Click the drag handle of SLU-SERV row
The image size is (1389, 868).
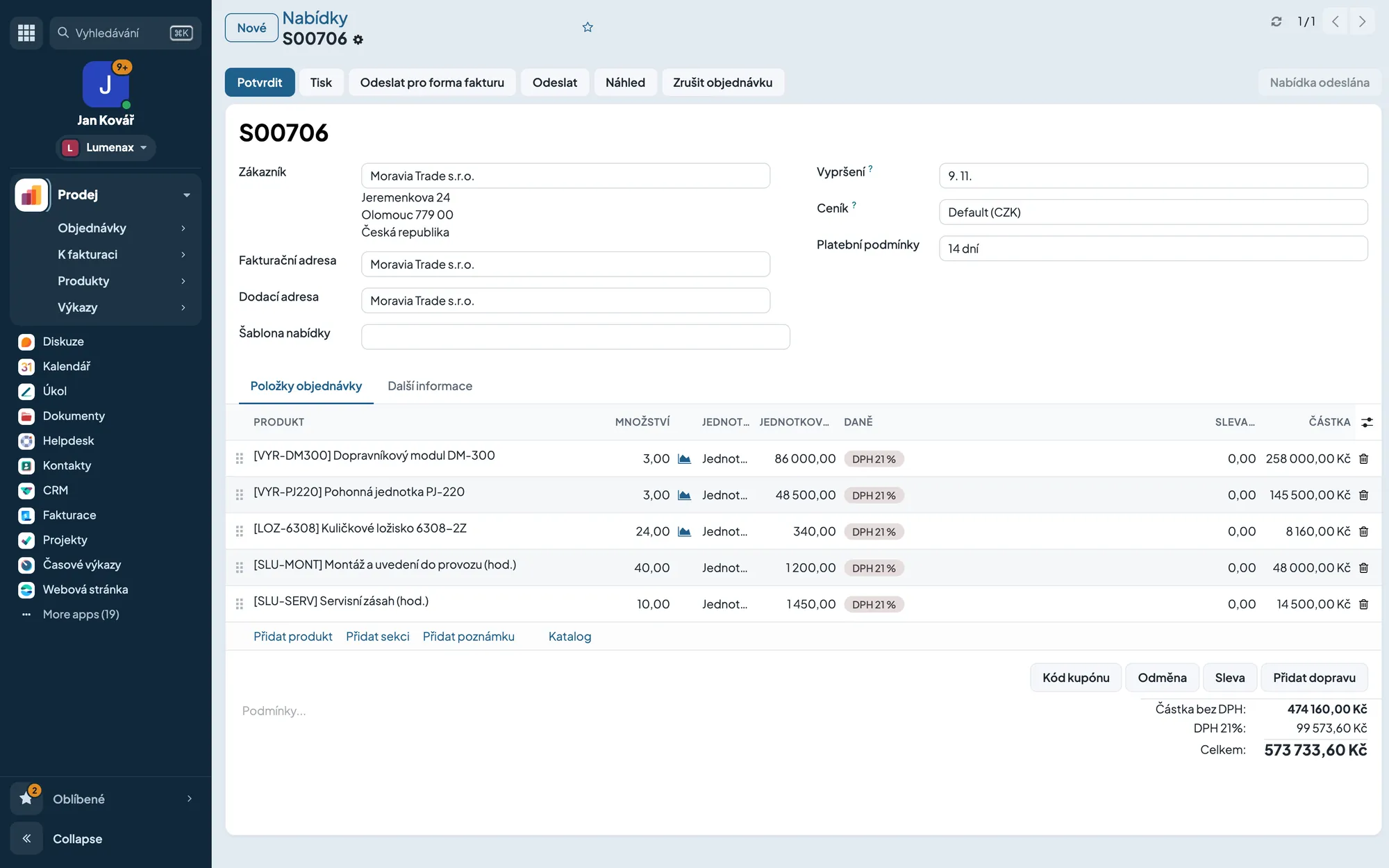240,604
